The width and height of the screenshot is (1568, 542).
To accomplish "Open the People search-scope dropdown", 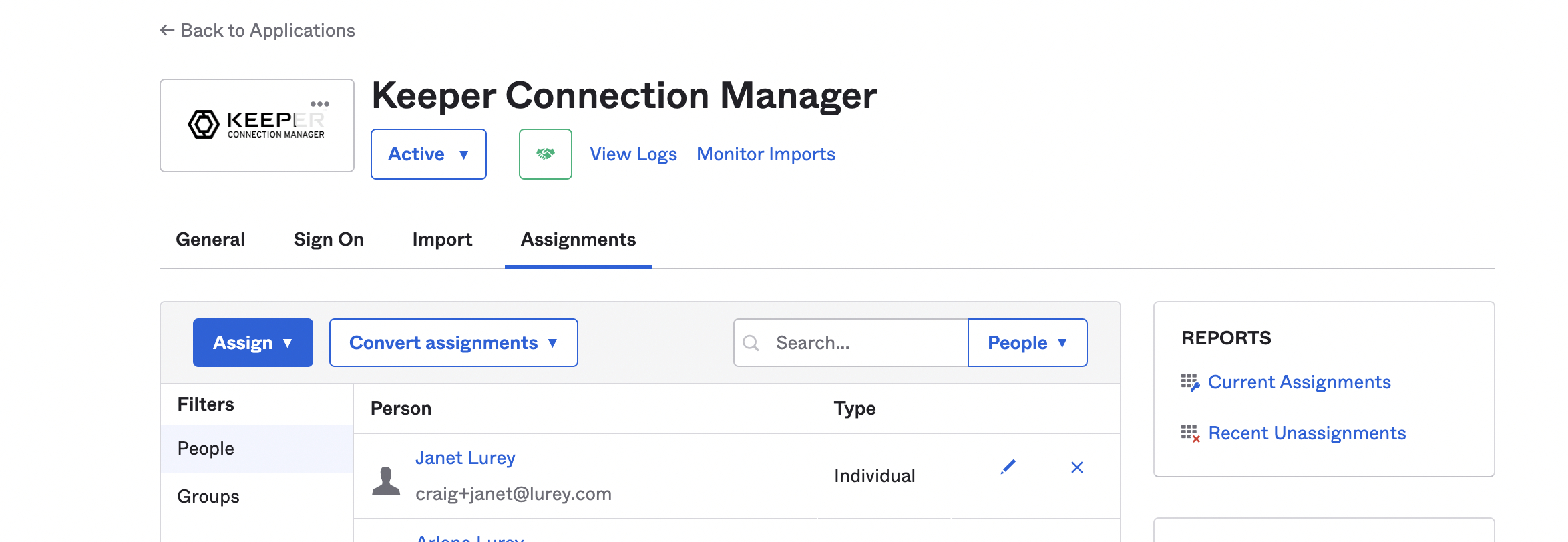I will tap(1026, 343).
